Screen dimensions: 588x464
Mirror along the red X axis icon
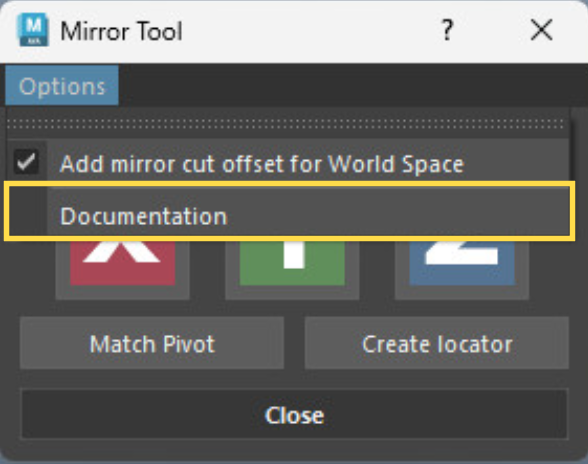click(x=123, y=264)
